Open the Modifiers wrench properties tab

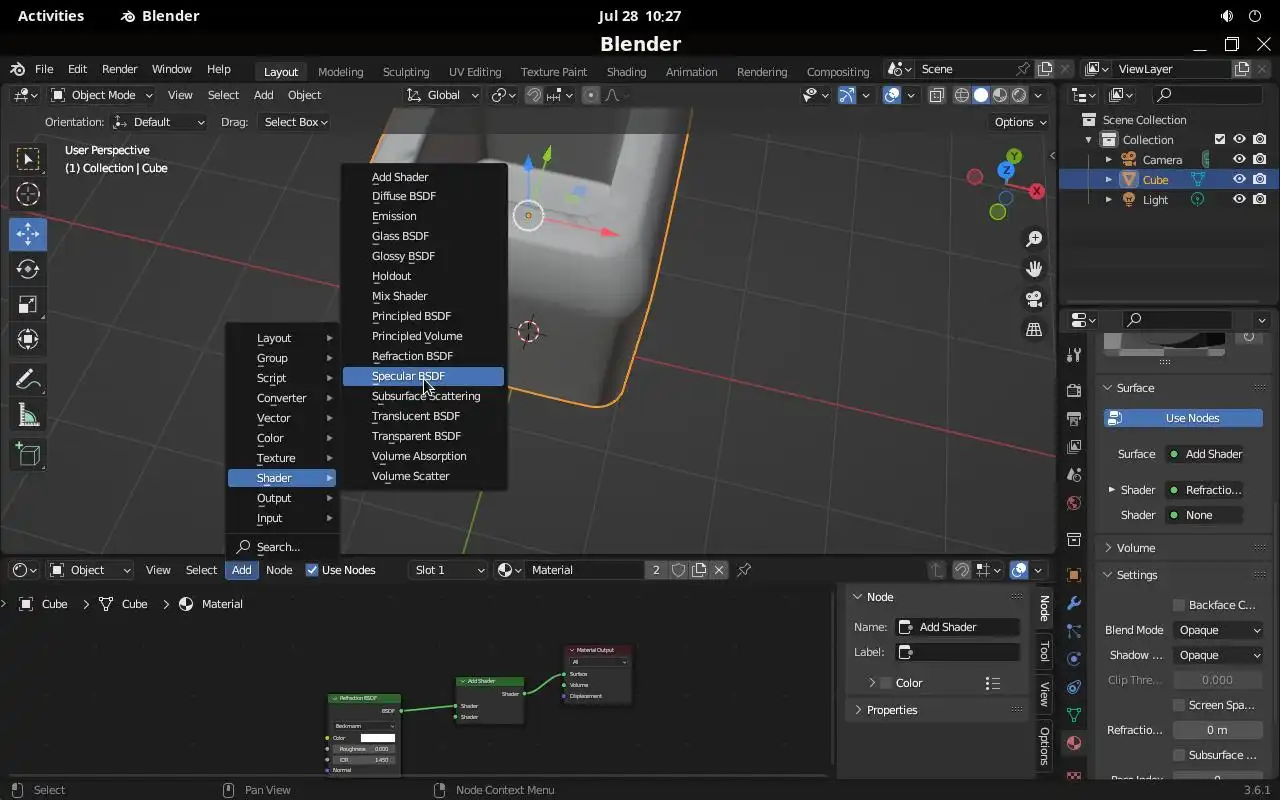[x=1074, y=604]
